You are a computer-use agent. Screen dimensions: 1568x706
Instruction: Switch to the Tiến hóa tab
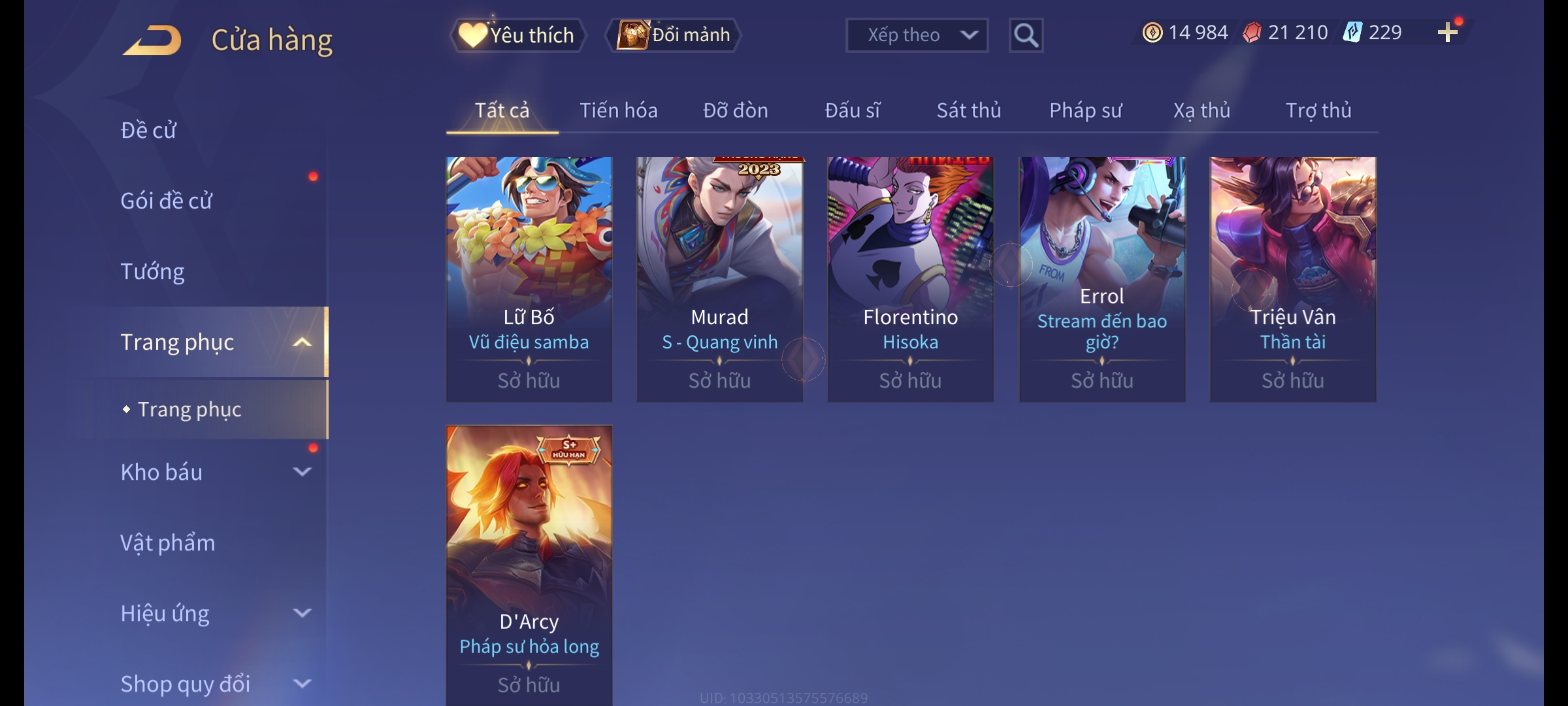click(x=619, y=110)
